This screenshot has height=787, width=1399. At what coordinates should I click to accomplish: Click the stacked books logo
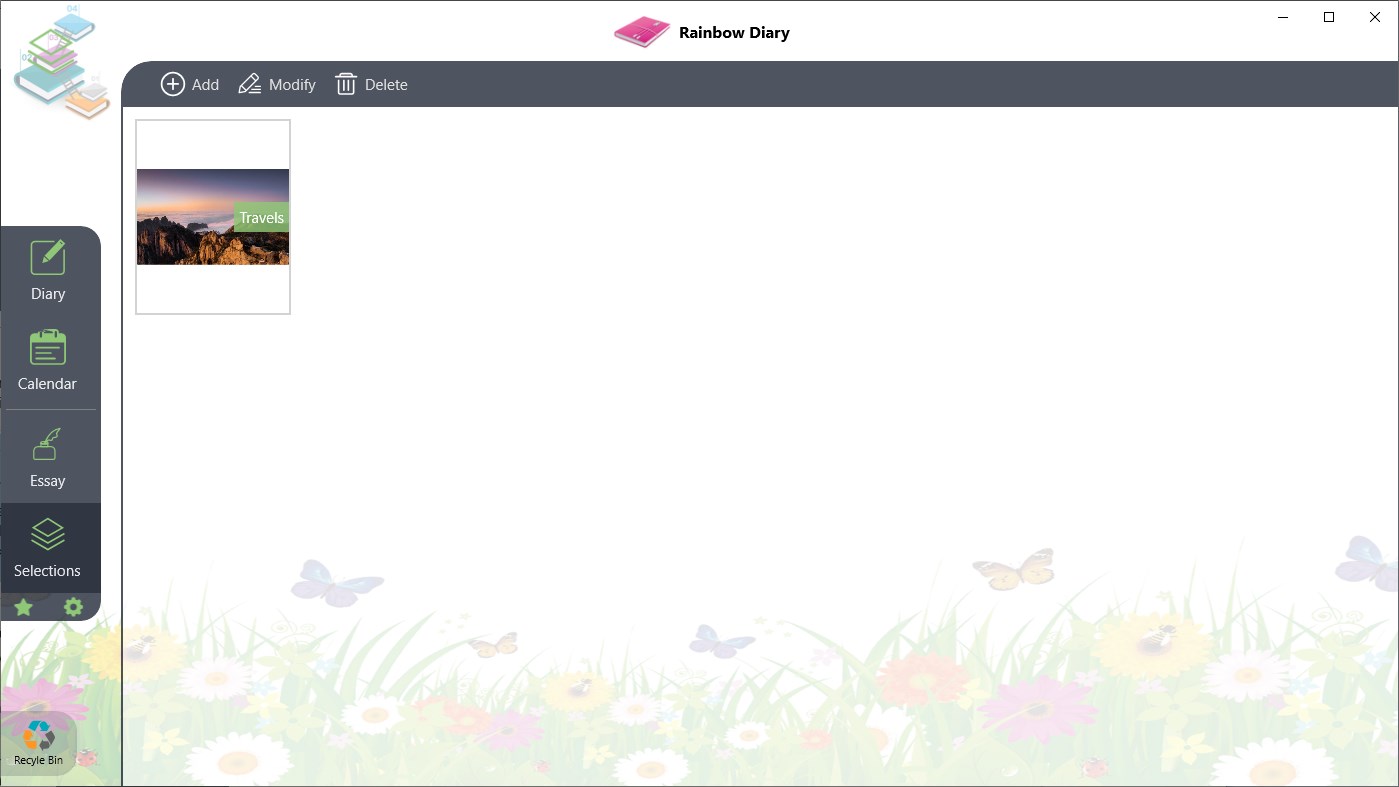[x=60, y=60]
